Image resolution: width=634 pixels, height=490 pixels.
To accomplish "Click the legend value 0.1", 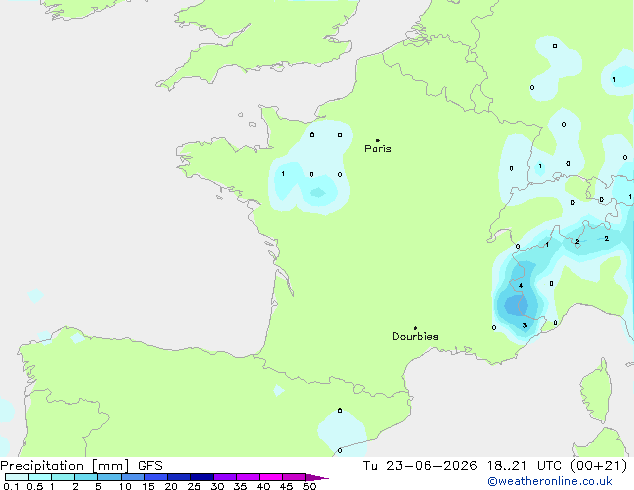I will [x=11, y=486].
